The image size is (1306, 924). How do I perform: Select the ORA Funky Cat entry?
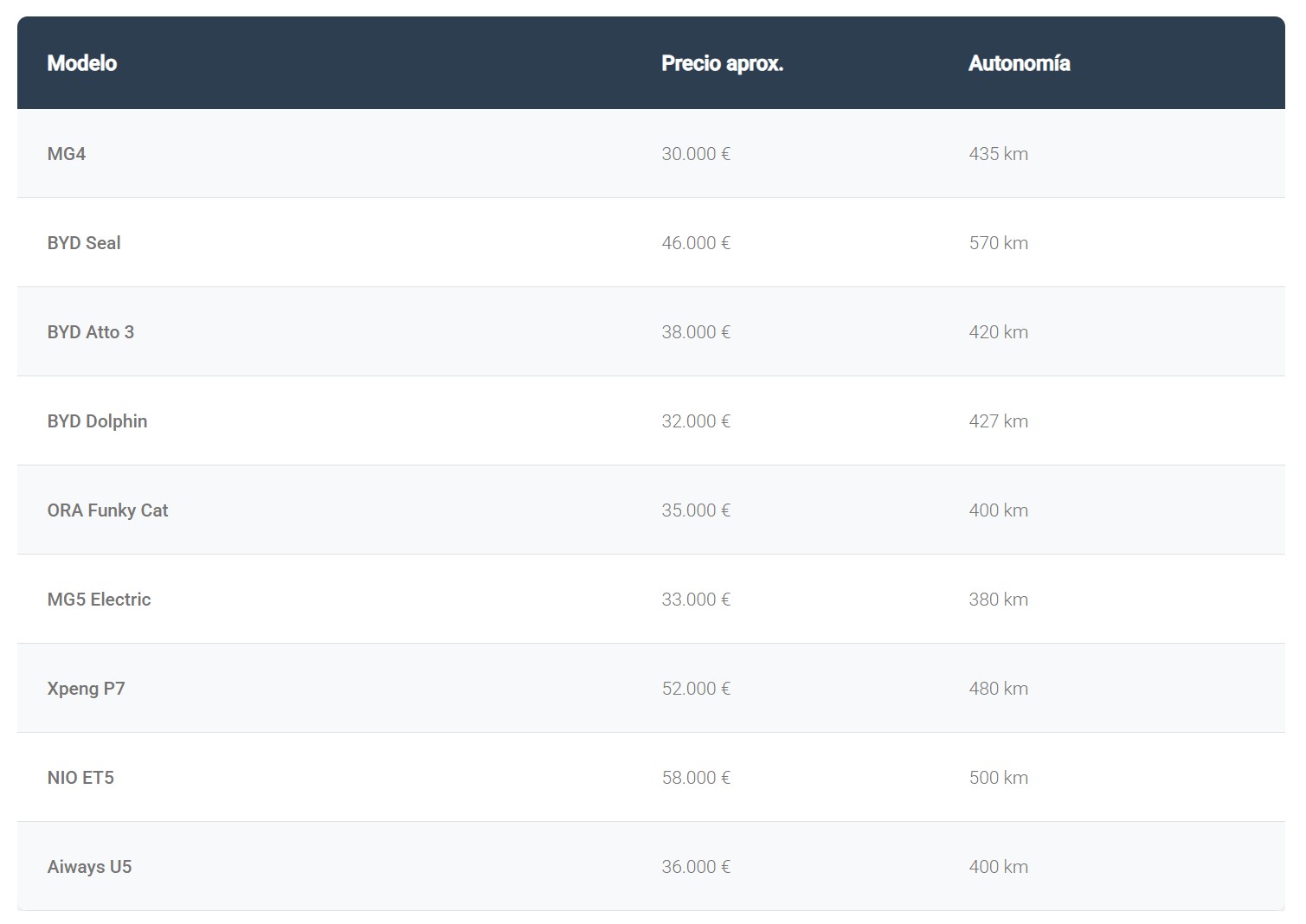tap(107, 510)
